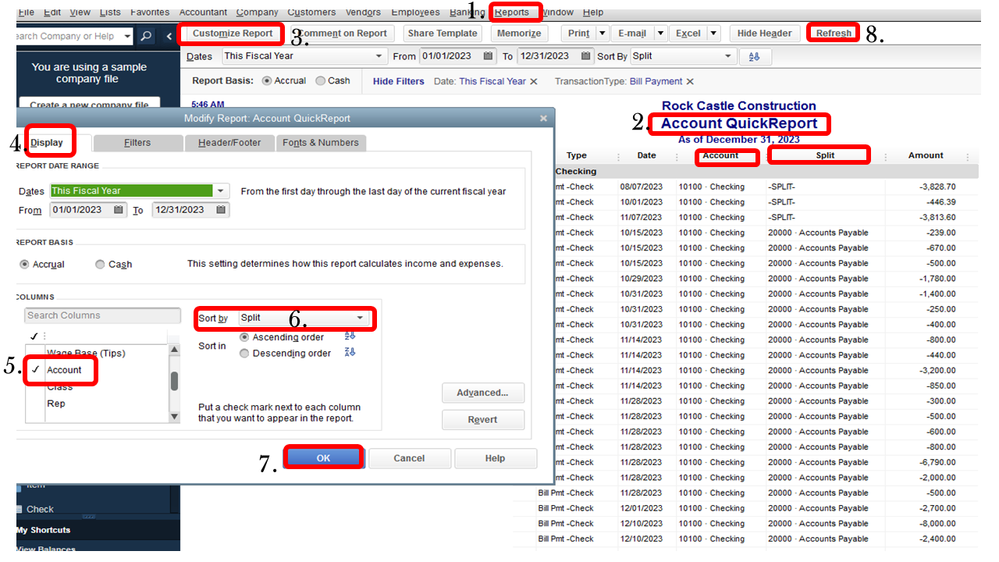The width and height of the screenshot is (999, 562).
Task: Click the amount -3,828.70 in the report
Action: (x=937, y=187)
